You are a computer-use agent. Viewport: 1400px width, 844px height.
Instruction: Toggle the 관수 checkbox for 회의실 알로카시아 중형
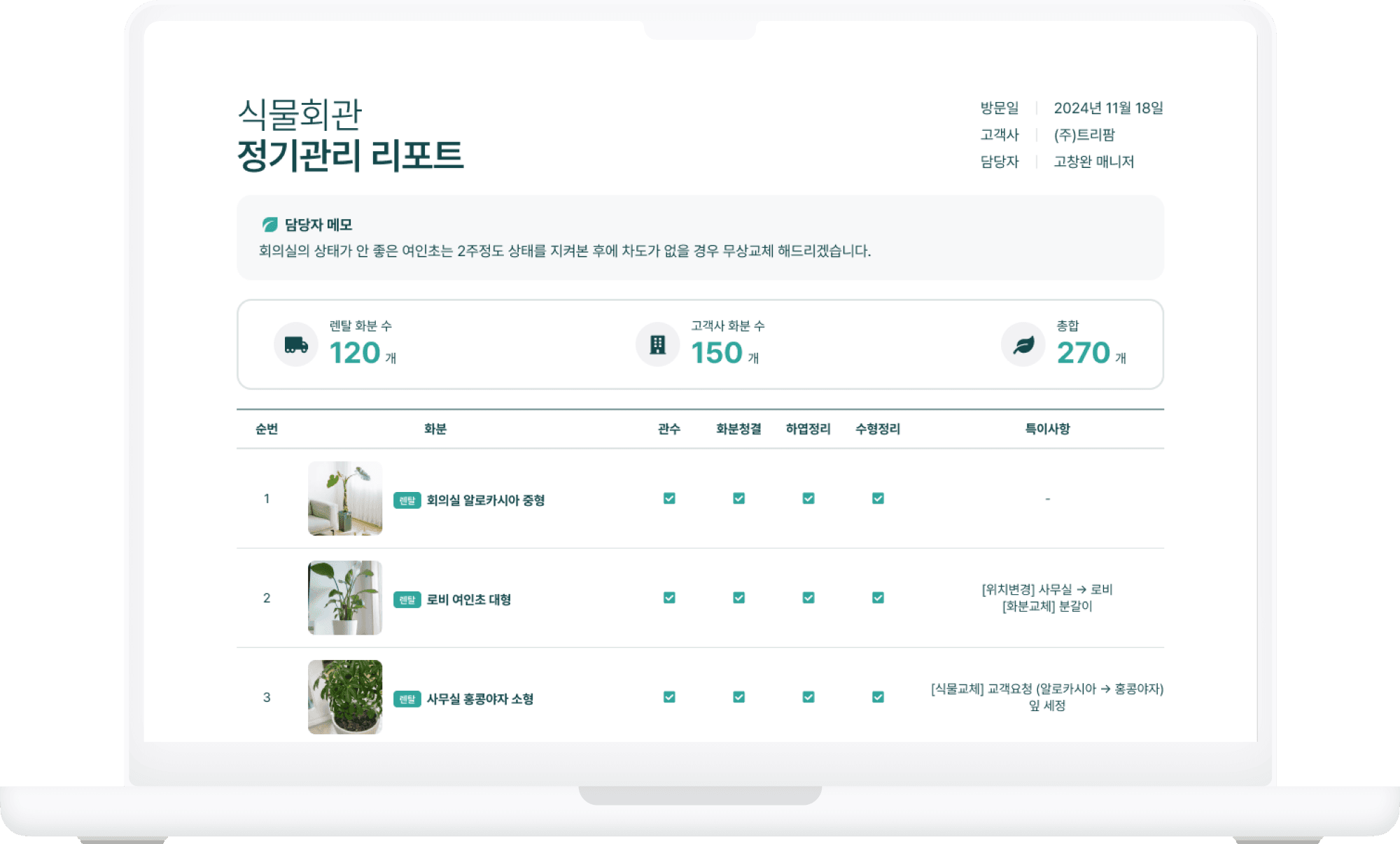[x=669, y=498]
